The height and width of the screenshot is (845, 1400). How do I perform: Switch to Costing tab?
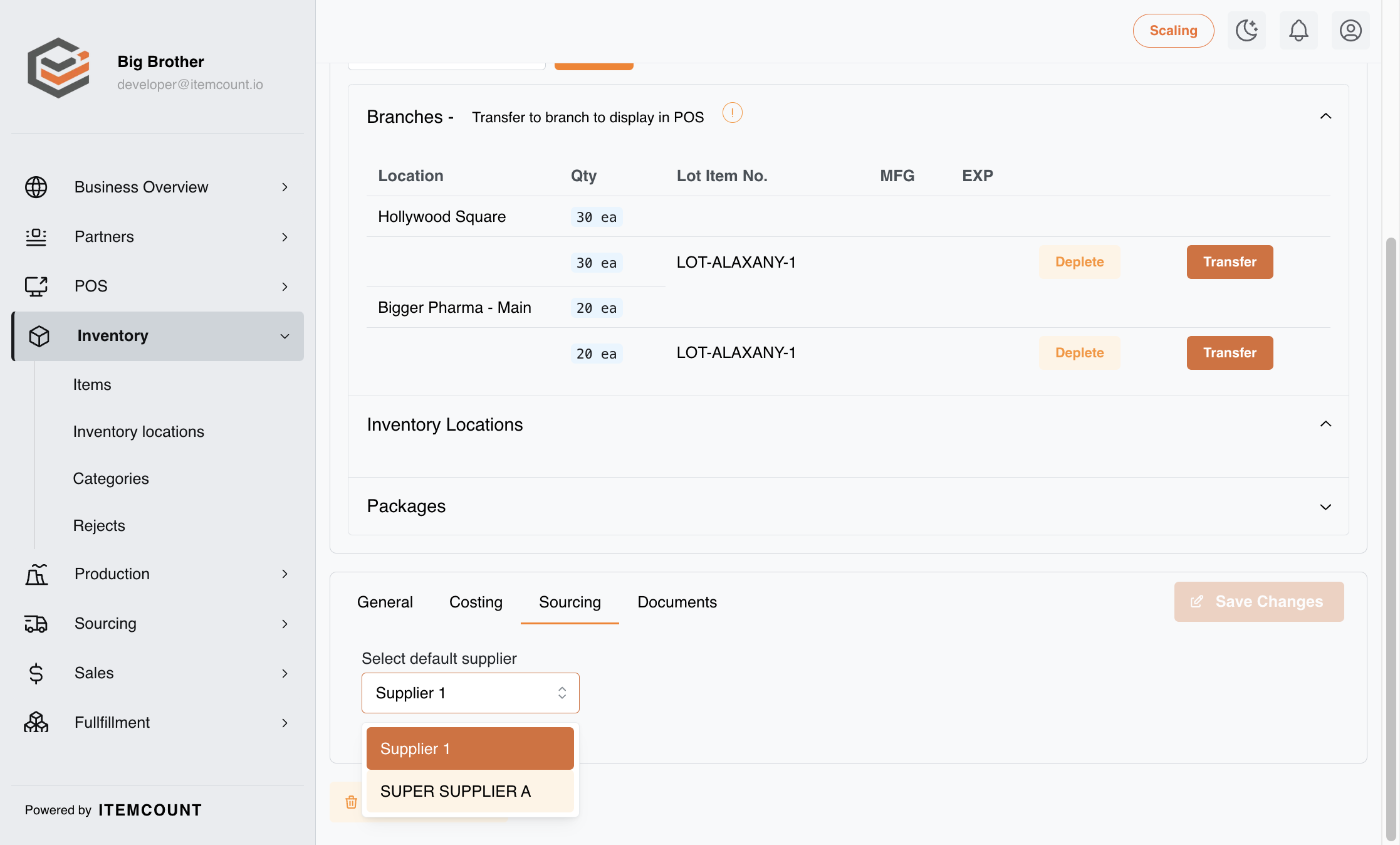(x=476, y=602)
